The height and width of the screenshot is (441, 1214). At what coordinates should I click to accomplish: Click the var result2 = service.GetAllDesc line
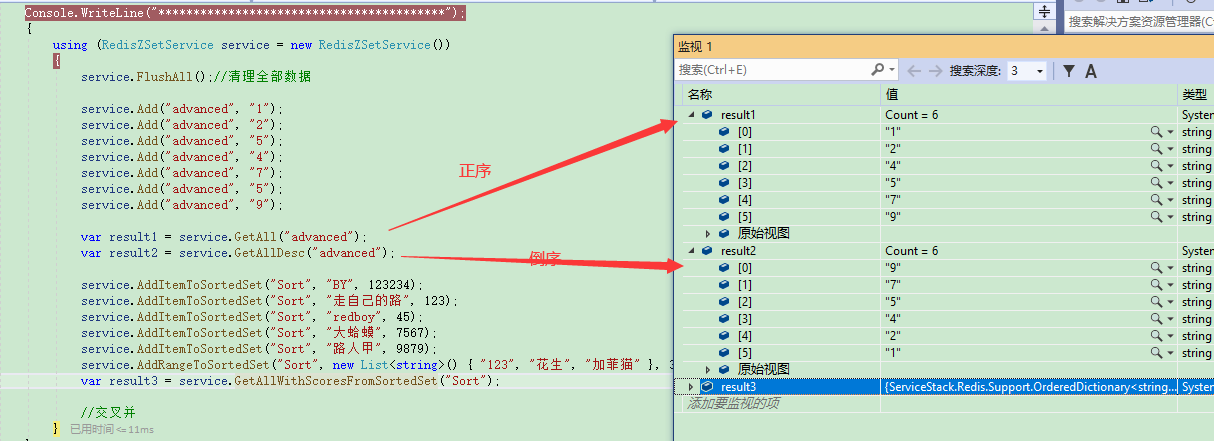pyautogui.click(x=239, y=253)
